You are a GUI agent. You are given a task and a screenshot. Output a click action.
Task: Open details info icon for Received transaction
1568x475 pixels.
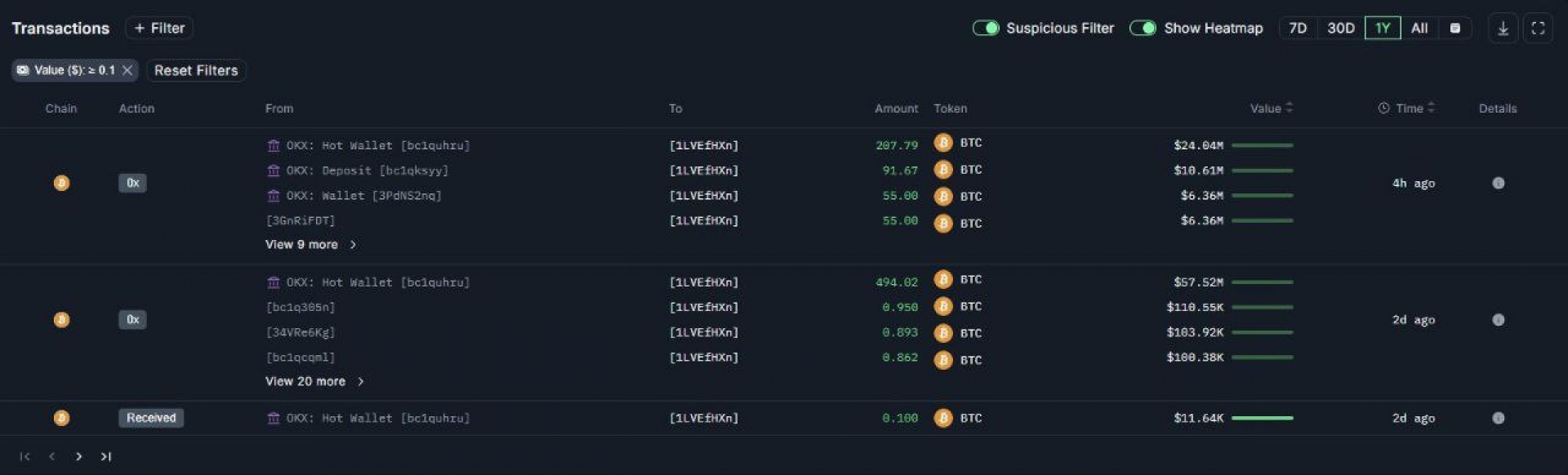[x=1498, y=418]
